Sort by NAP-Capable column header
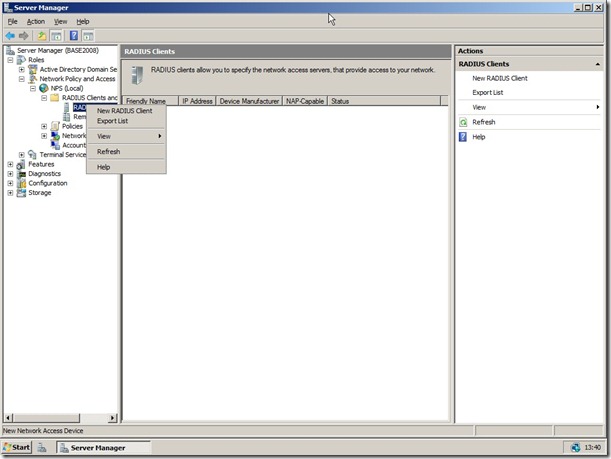 point(305,101)
